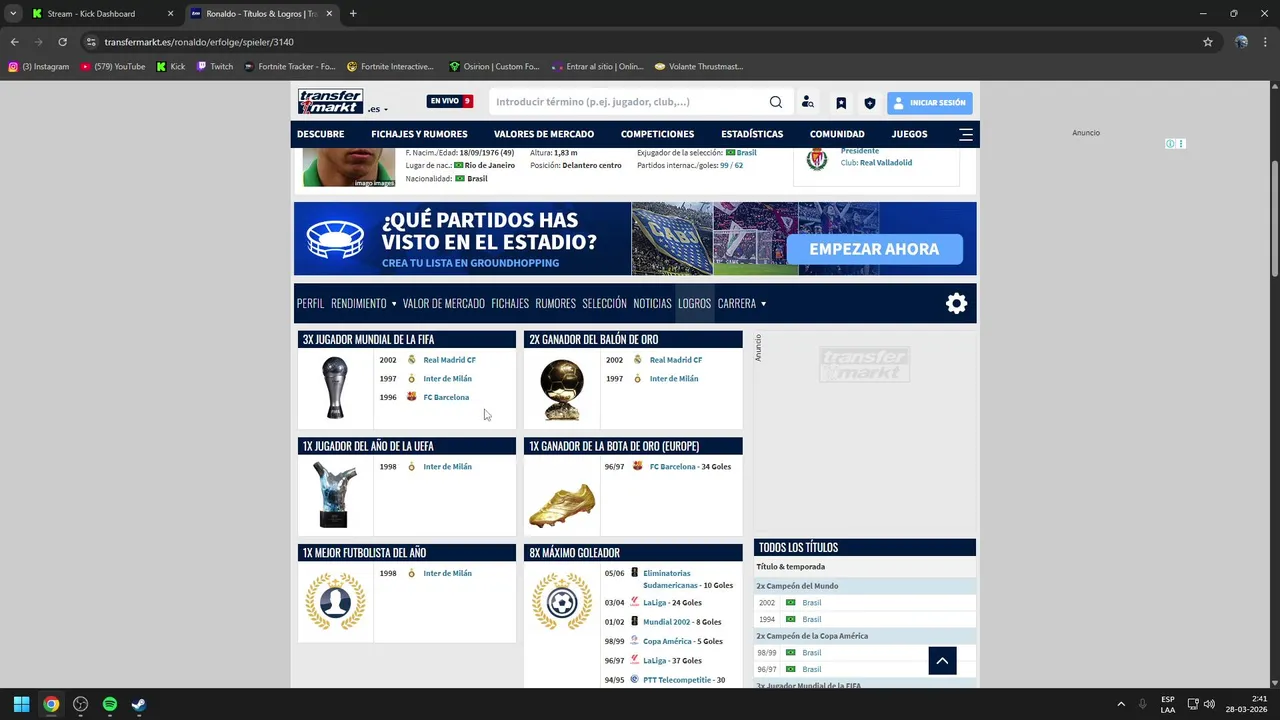The width and height of the screenshot is (1280, 720).
Task: Select the Logros tab
Action: pyautogui.click(x=694, y=303)
